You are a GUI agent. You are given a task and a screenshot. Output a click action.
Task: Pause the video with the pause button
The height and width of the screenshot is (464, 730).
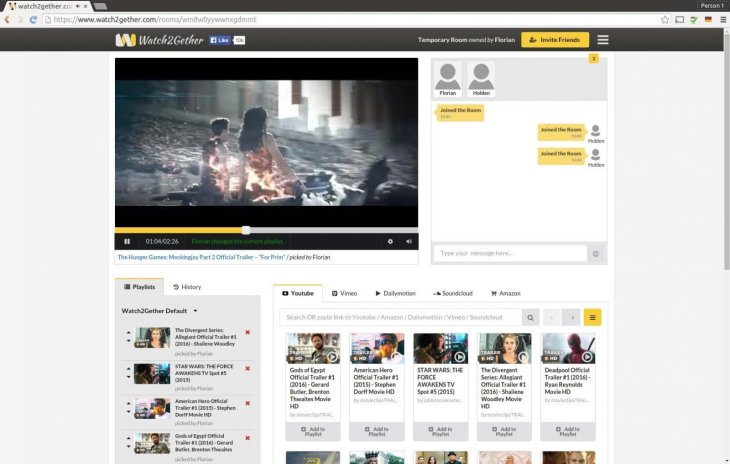tap(127, 242)
